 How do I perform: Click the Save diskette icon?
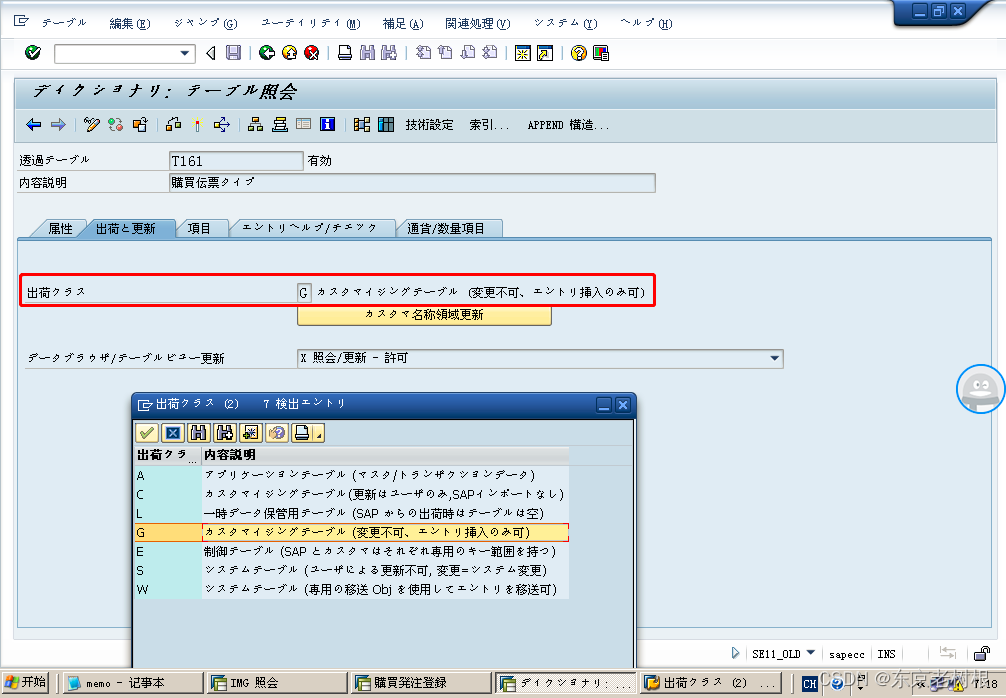point(234,53)
